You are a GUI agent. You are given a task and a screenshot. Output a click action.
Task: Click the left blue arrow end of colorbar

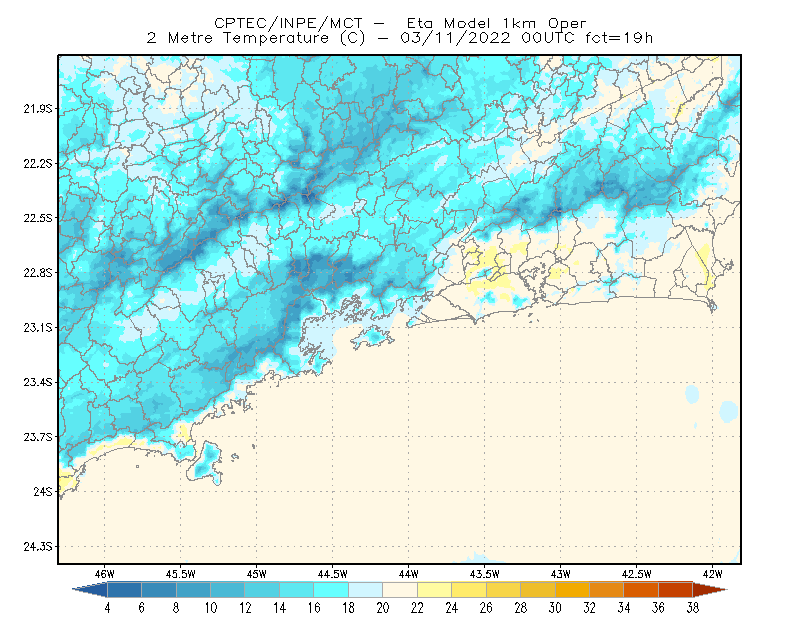90,590
